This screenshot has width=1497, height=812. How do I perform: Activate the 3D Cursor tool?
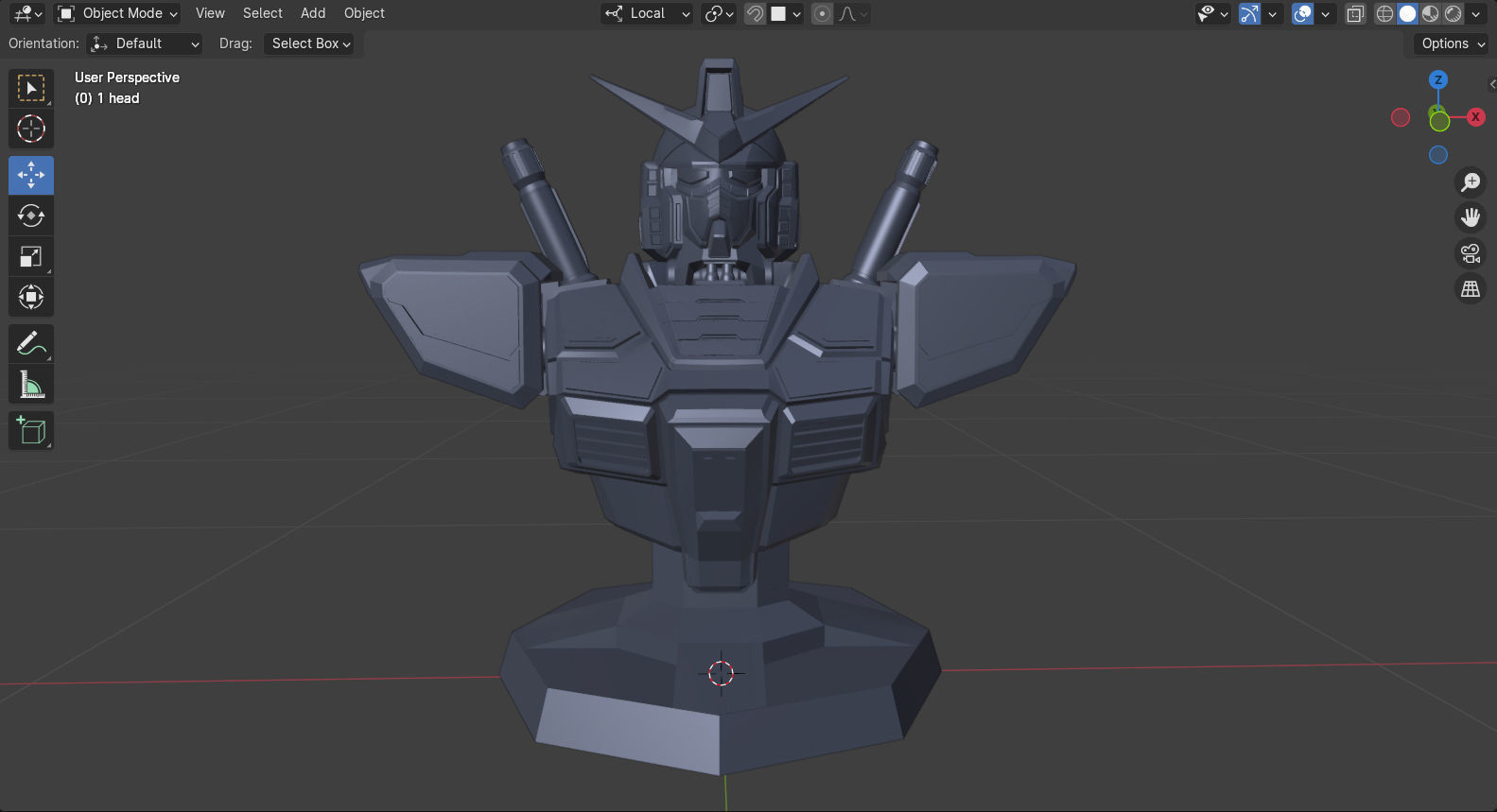[x=31, y=129]
